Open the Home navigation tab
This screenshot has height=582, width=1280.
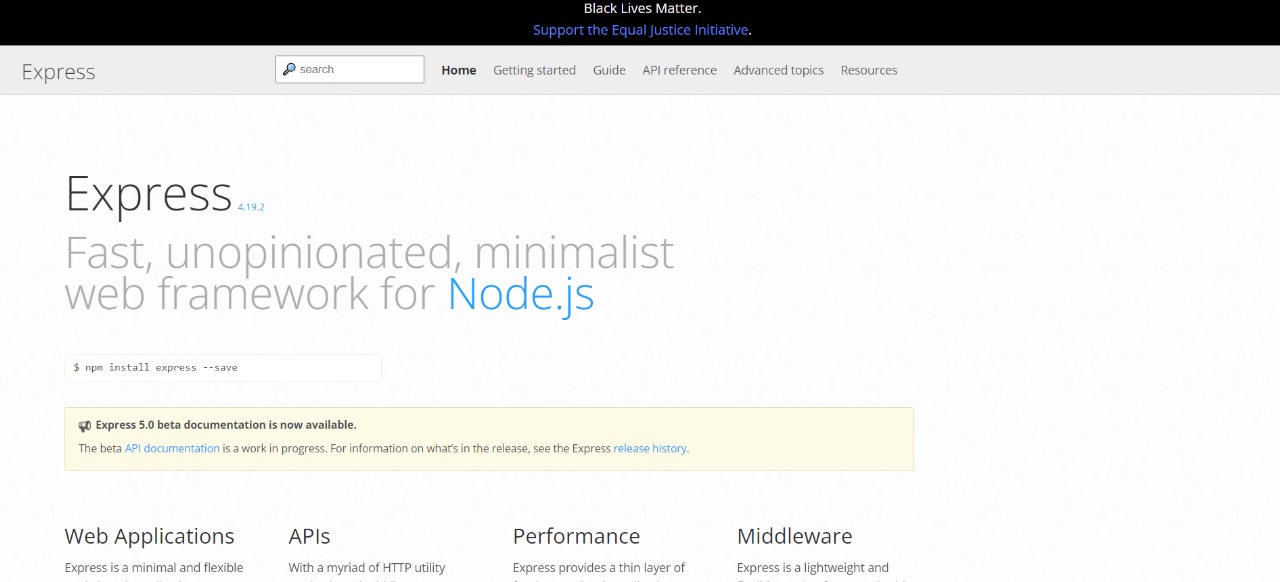[458, 70]
